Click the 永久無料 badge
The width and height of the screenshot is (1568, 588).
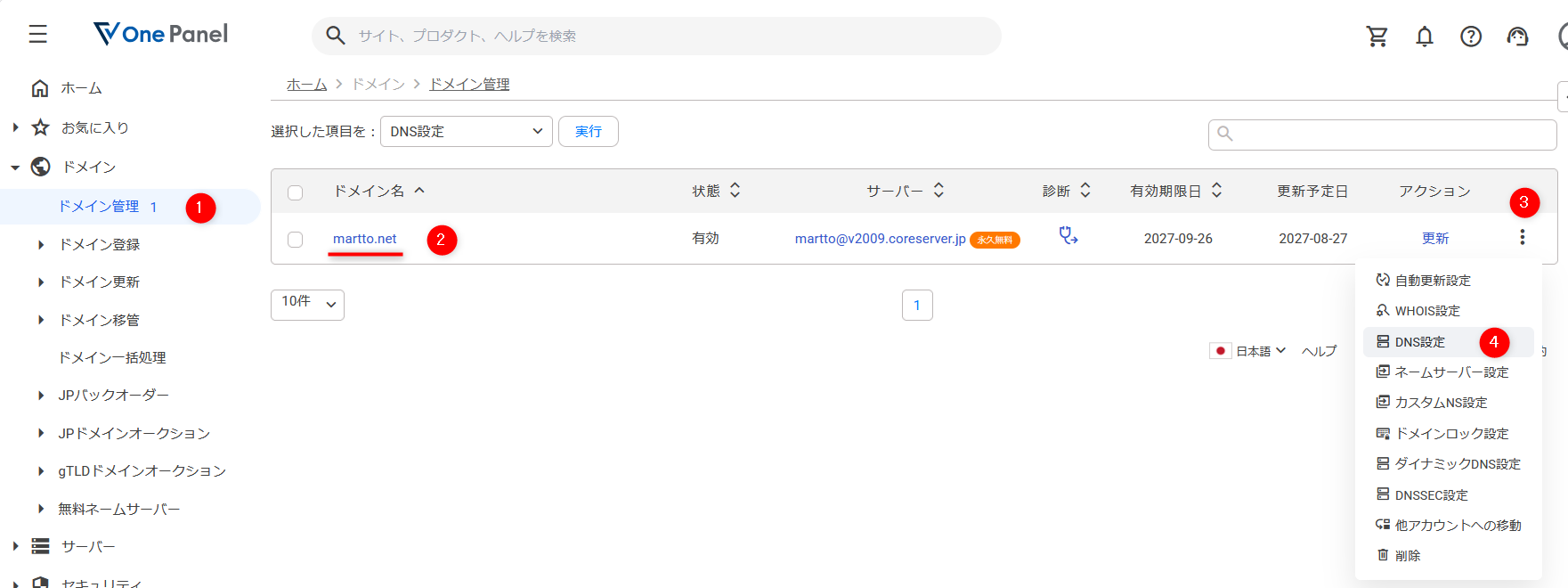995,240
